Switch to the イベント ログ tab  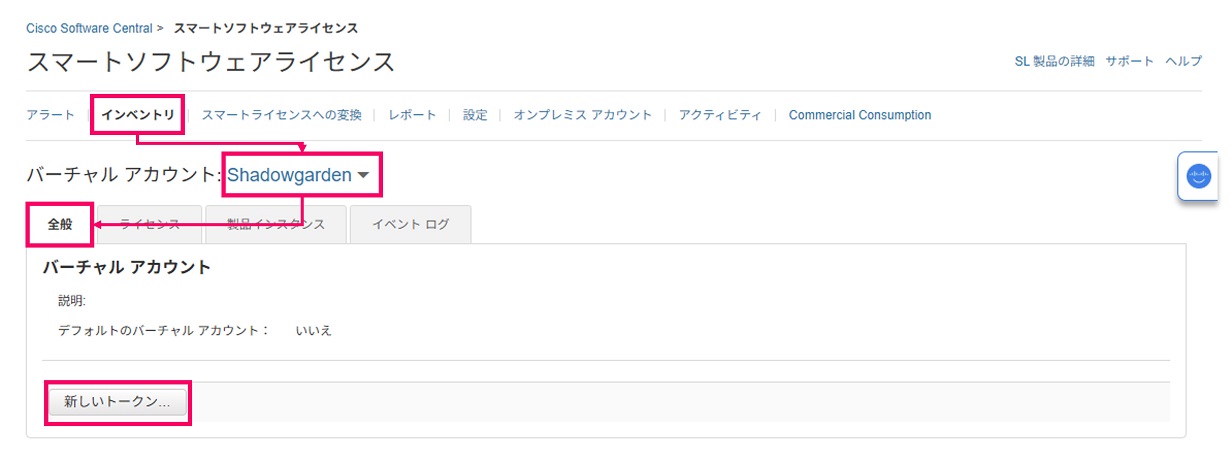(410, 224)
